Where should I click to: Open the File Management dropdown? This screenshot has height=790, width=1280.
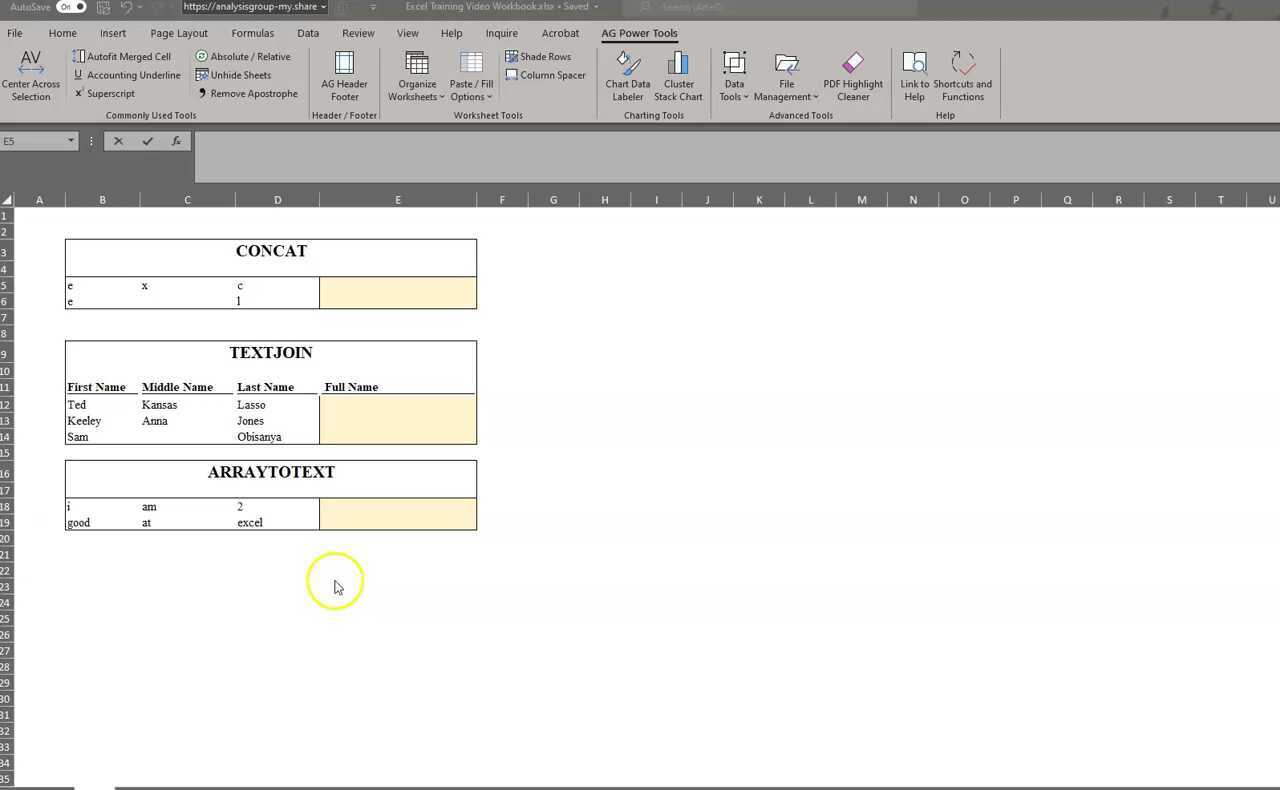pyautogui.click(x=786, y=97)
